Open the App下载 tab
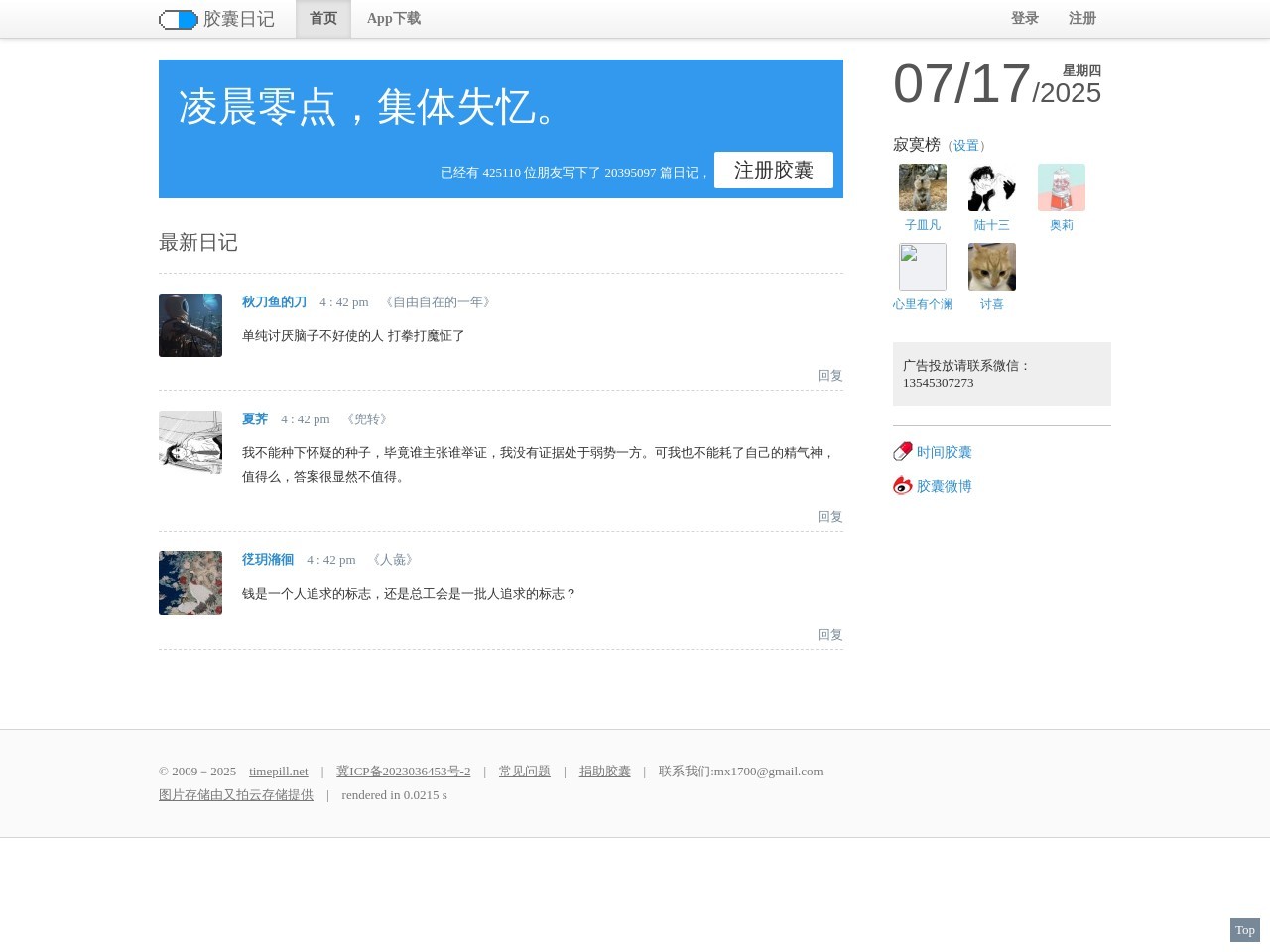 393,18
